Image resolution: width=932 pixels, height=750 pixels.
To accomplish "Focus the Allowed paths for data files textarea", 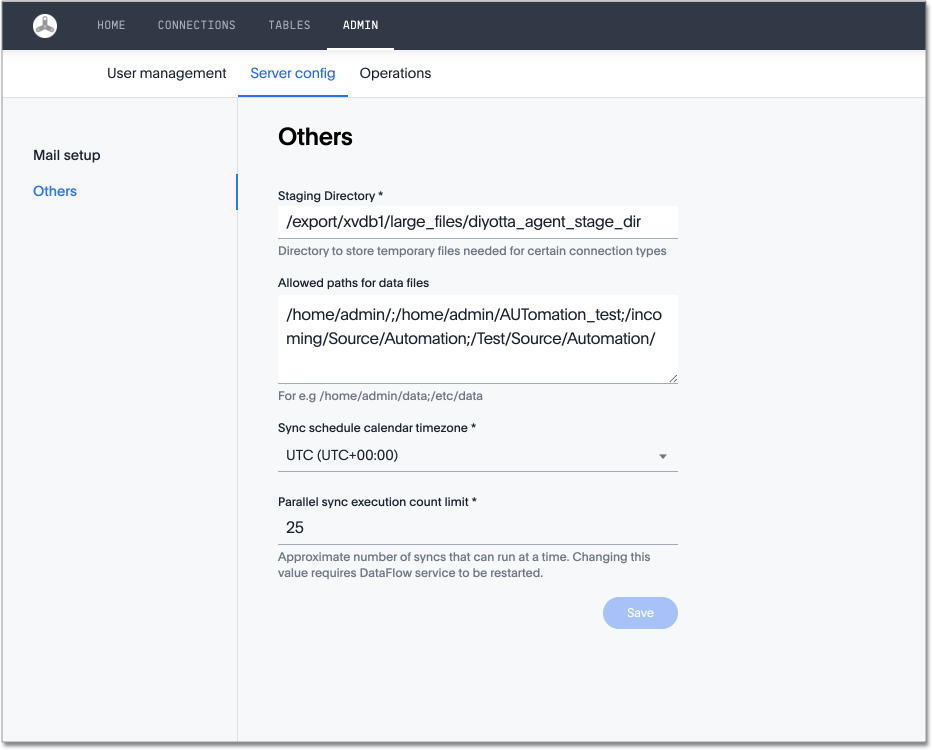I will (477, 338).
